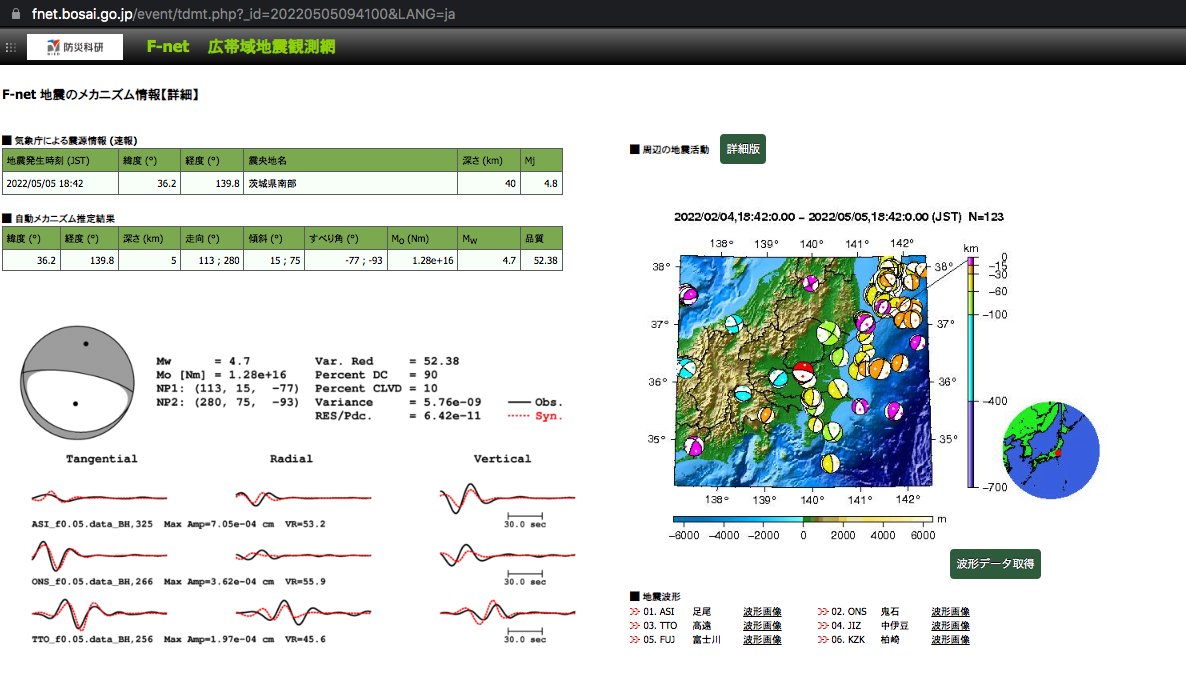Image resolution: width=1186 pixels, height=676 pixels.
Task: Click the black Obs. legend entry
Action: coord(535,402)
